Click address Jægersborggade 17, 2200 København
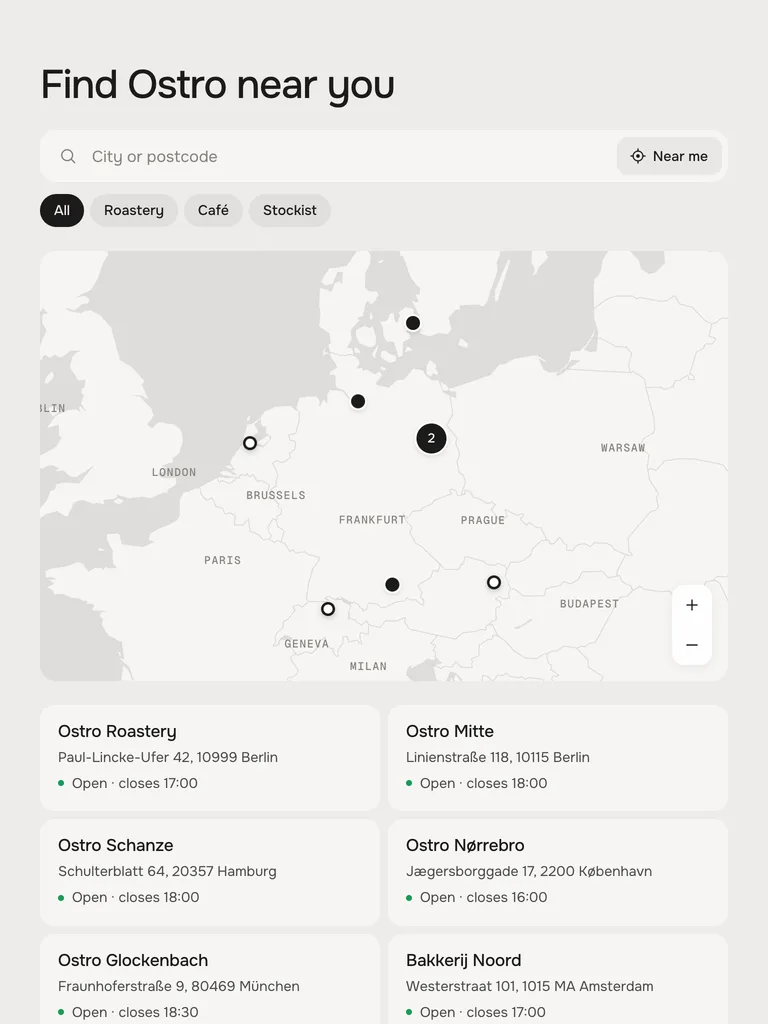The width and height of the screenshot is (768, 1024). tap(529, 871)
